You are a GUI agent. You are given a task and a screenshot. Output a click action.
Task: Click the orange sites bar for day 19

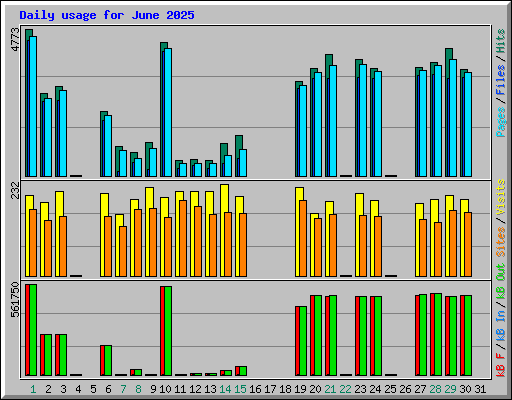[x=303, y=238]
